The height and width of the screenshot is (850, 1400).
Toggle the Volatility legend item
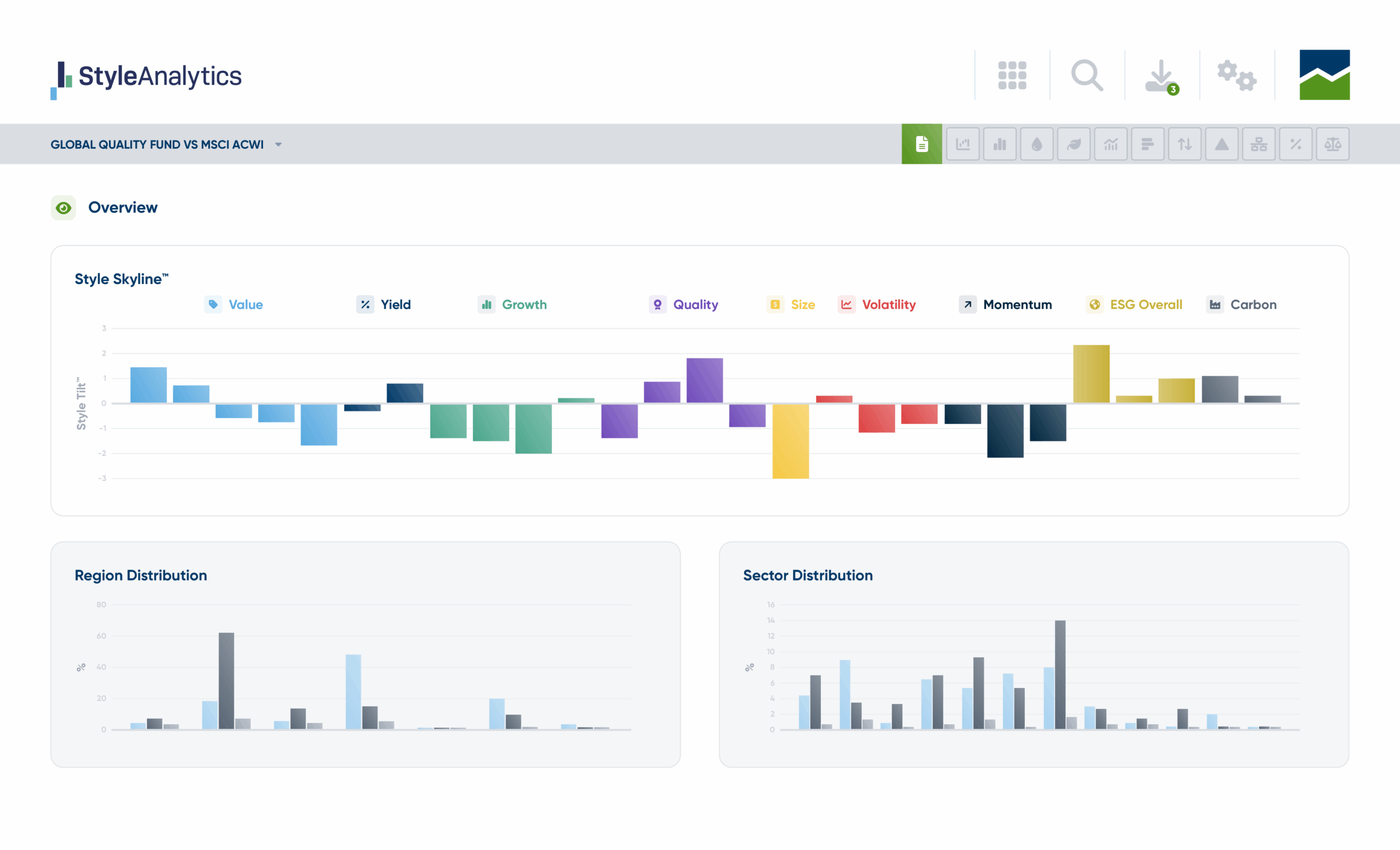click(x=888, y=305)
